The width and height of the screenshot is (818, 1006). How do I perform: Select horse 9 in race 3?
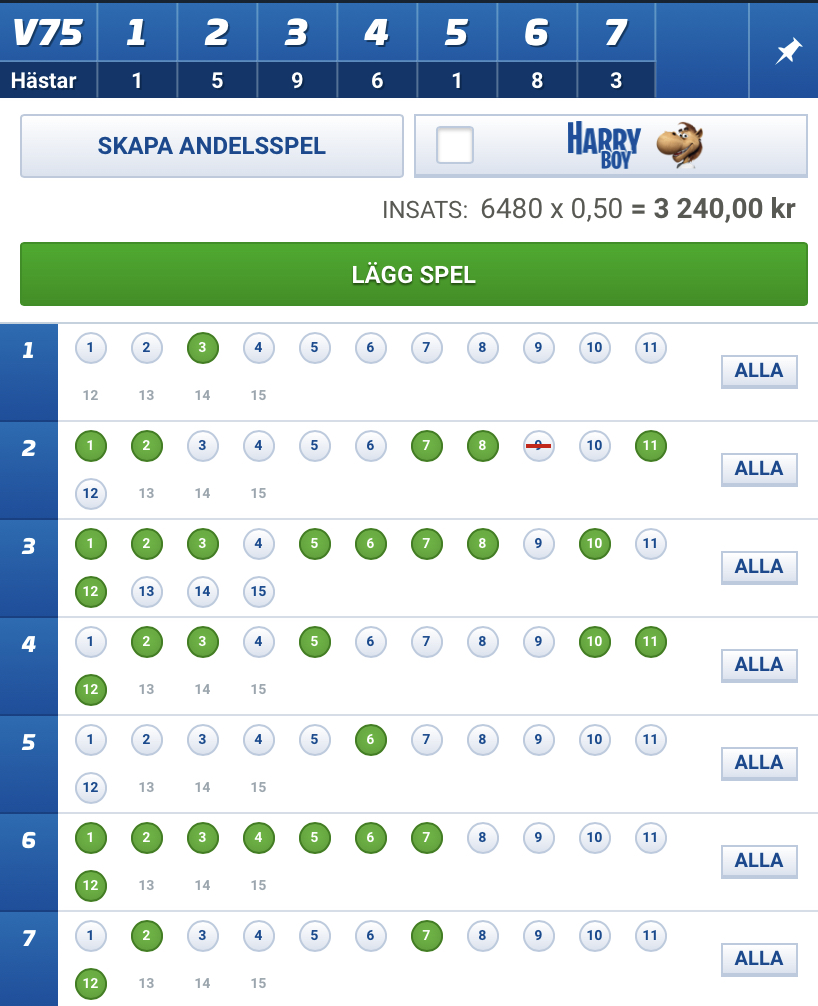pos(538,544)
